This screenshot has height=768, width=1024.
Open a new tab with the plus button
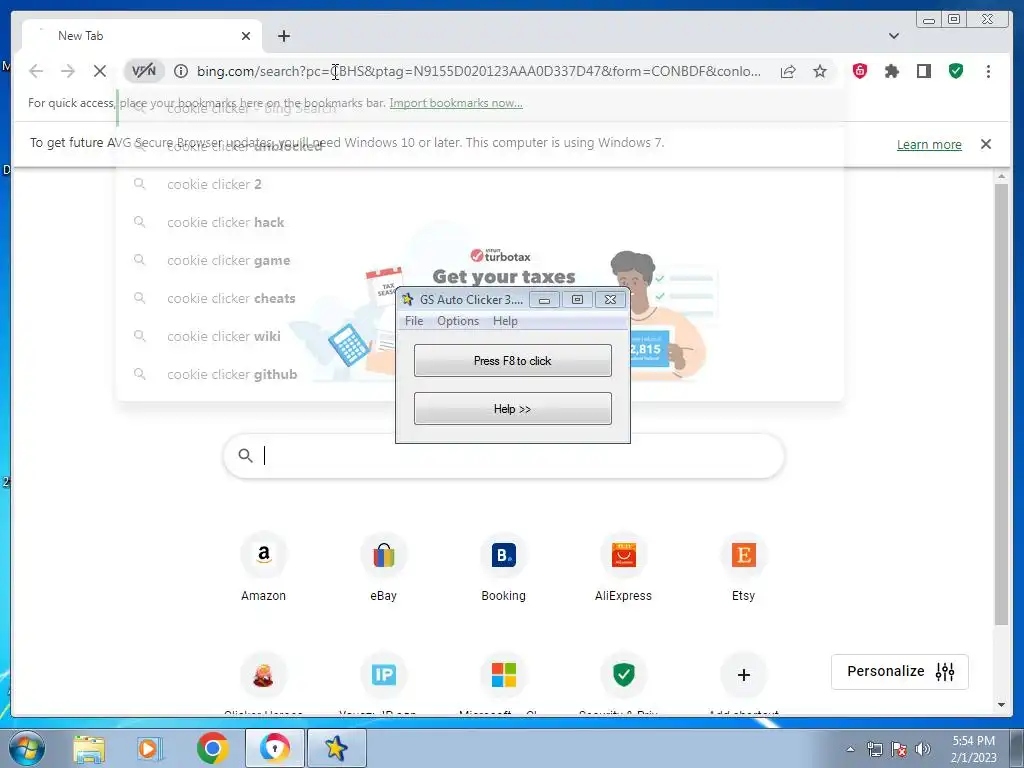[x=283, y=36]
